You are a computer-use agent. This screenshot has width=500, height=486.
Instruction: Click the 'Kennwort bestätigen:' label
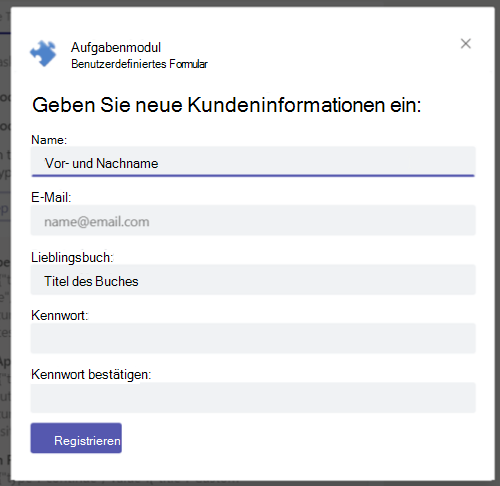[91, 375]
